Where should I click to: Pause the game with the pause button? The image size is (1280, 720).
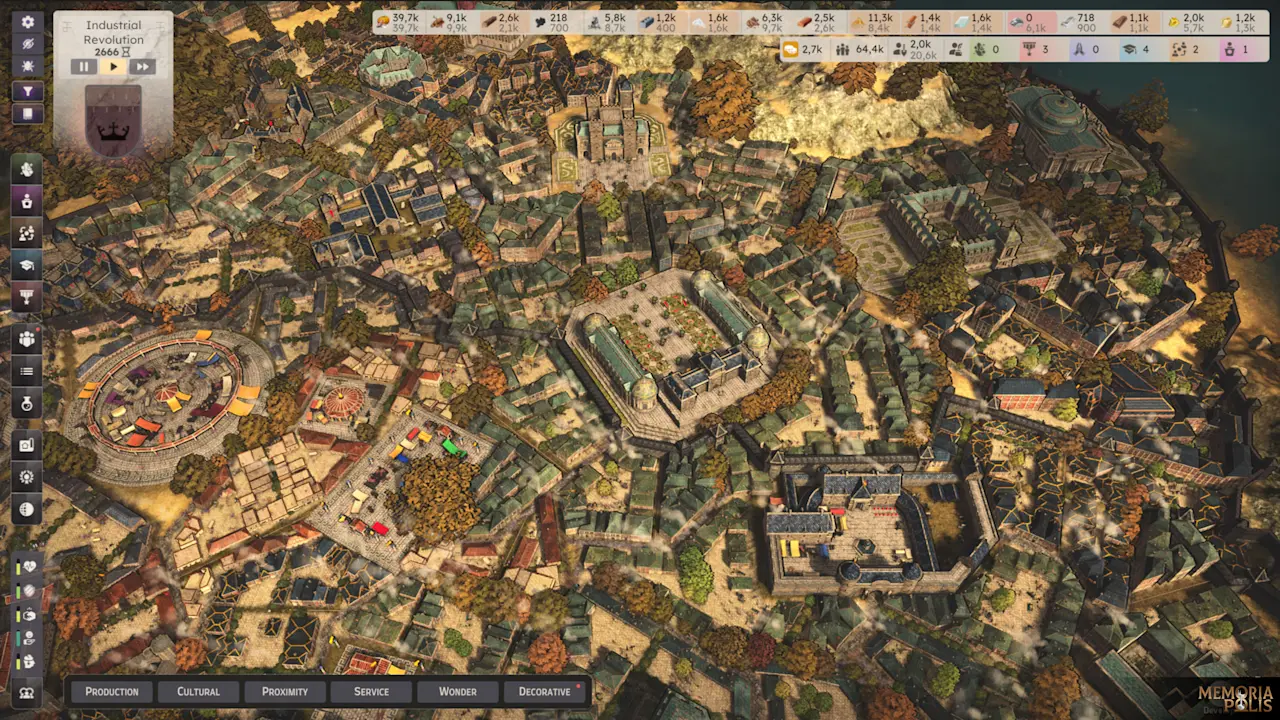84,66
